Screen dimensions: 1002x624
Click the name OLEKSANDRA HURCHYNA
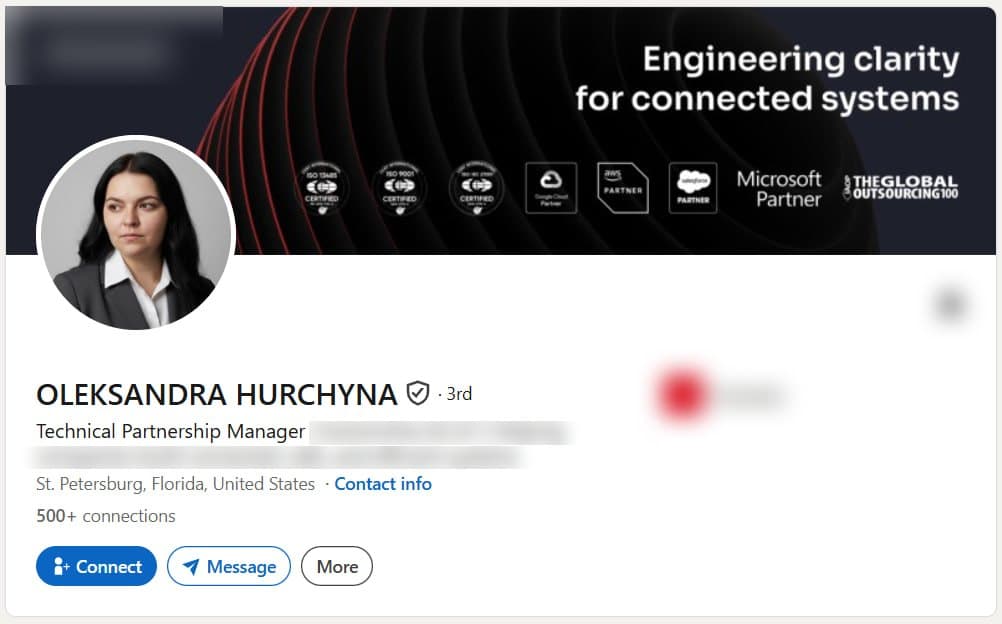pyautogui.click(x=217, y=394)
